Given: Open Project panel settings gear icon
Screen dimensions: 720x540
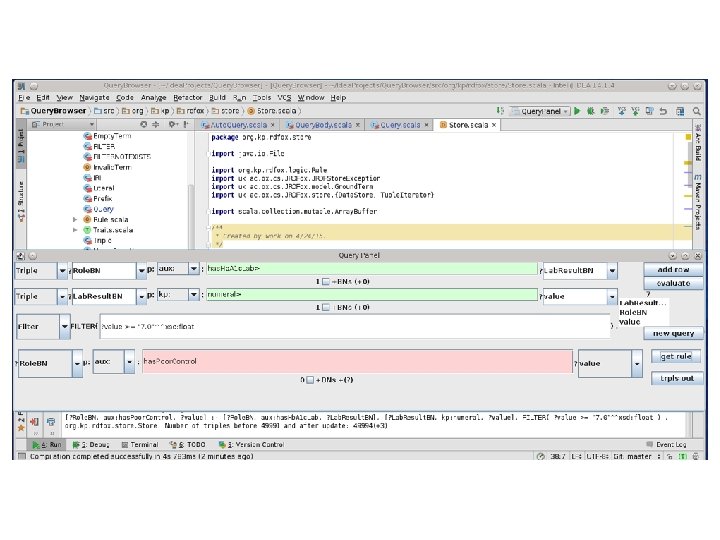Looking at the screenshot, I should (x=173, y=124).
